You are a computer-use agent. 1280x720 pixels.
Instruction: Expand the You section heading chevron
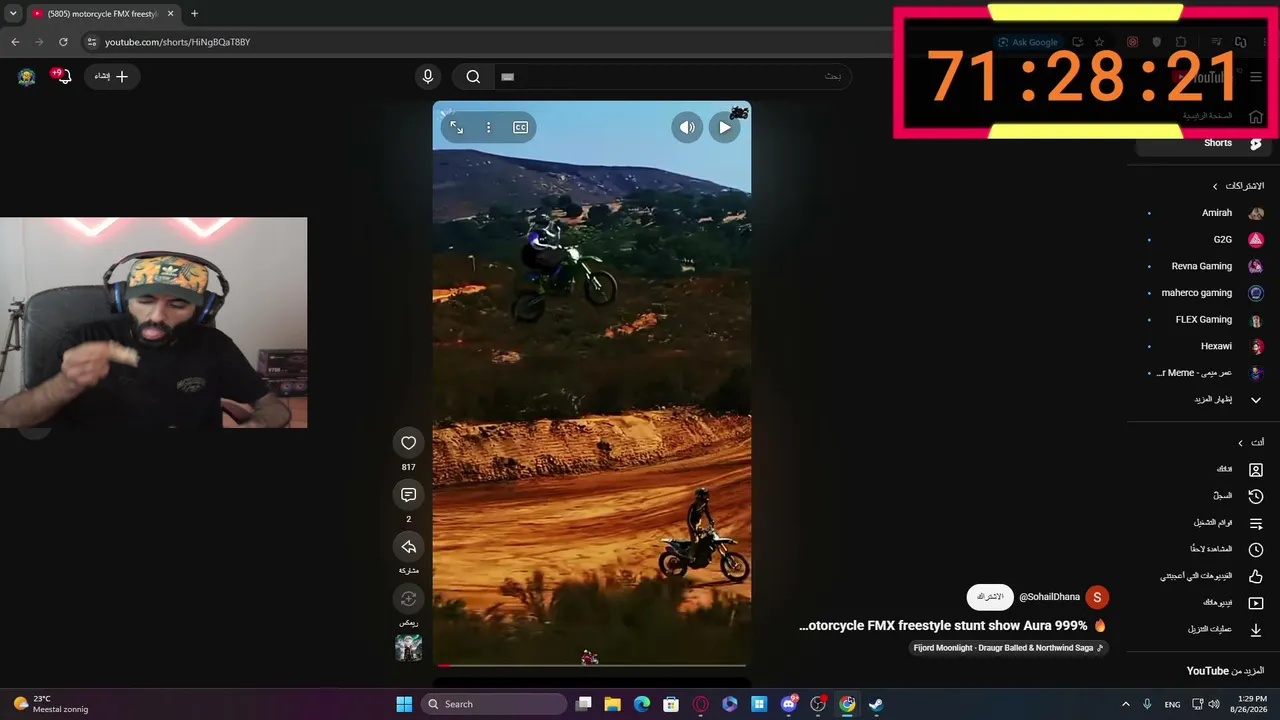pyautogui.click(x=1240, y=443)
